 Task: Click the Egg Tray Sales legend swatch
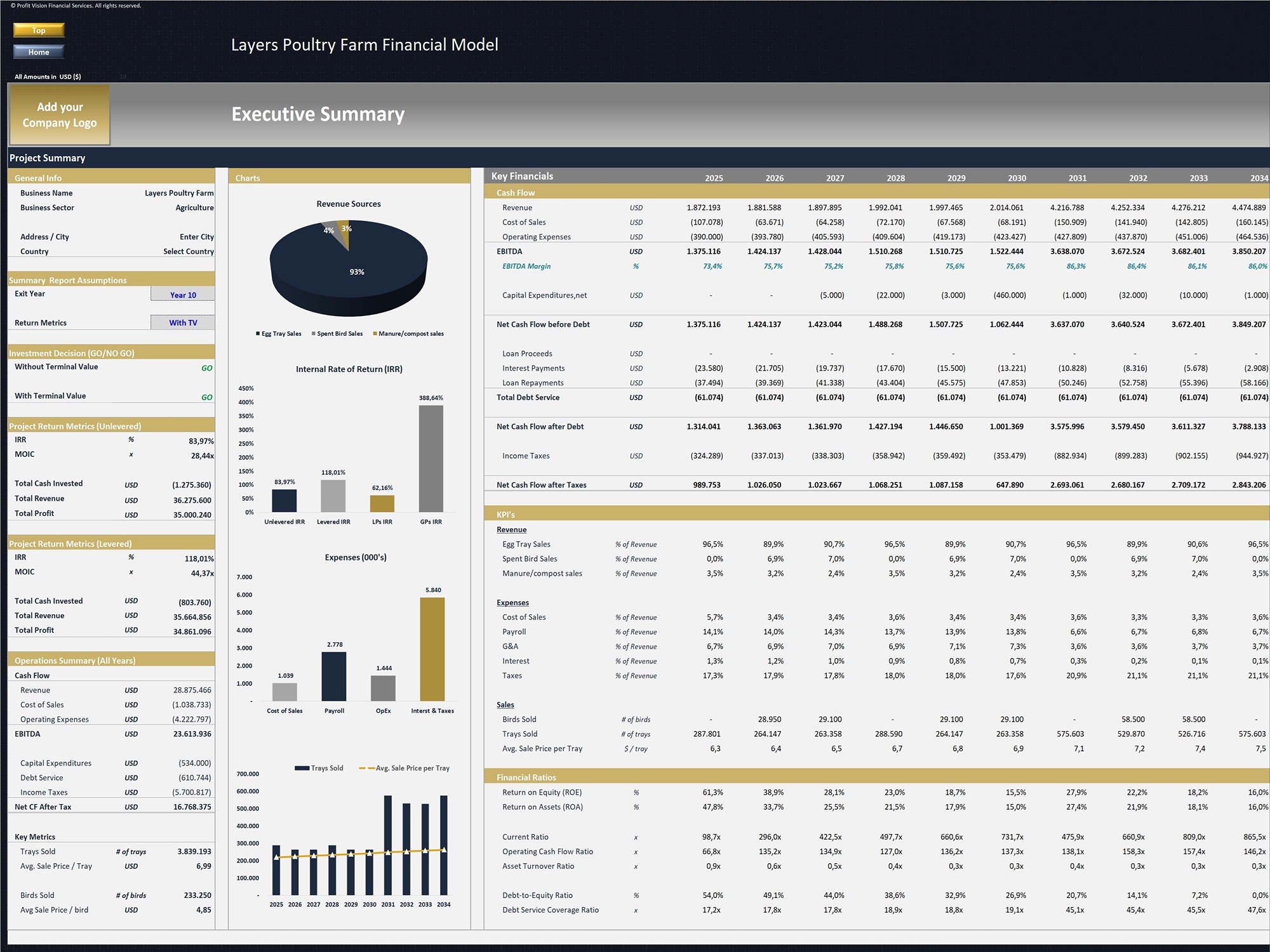coord(258,333)
